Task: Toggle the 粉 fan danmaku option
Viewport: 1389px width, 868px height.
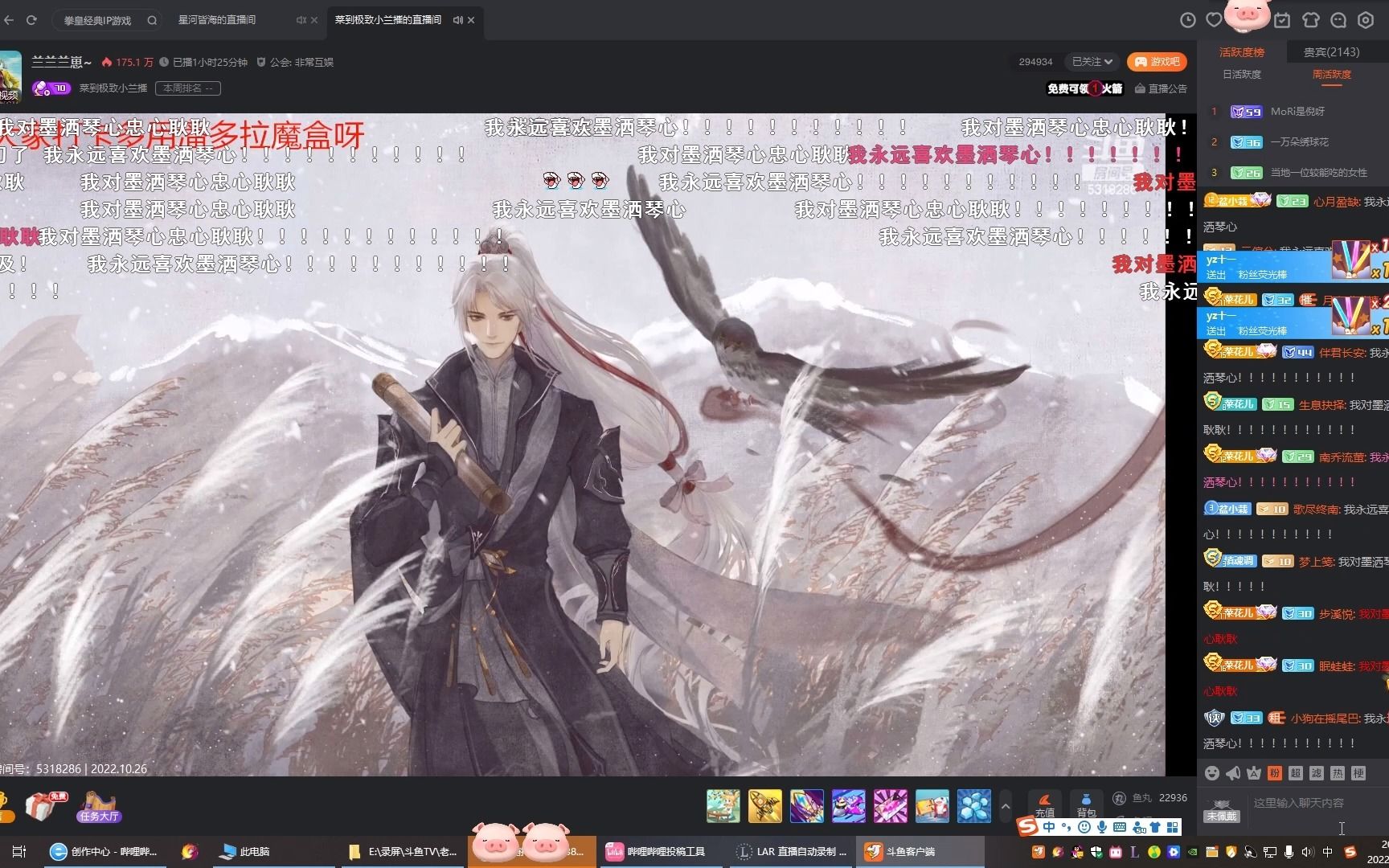Action: pos(1275,773)
